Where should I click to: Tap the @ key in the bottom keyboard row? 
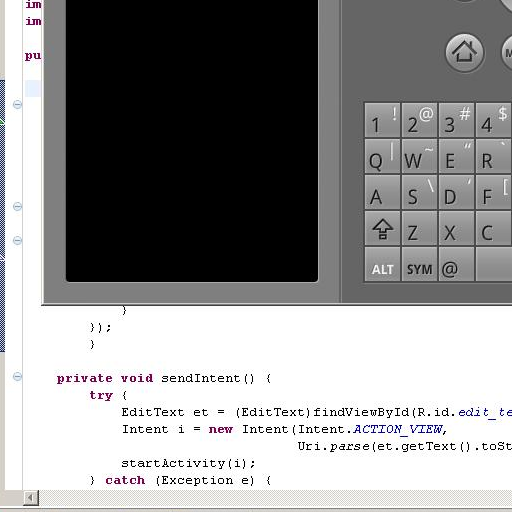click(456, 264)
